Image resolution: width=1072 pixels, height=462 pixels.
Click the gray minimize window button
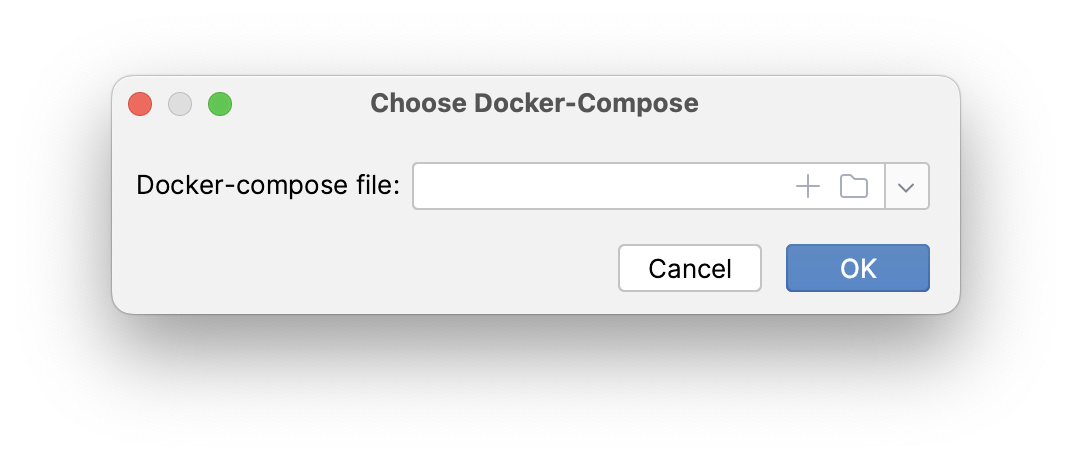pos(180,104)
